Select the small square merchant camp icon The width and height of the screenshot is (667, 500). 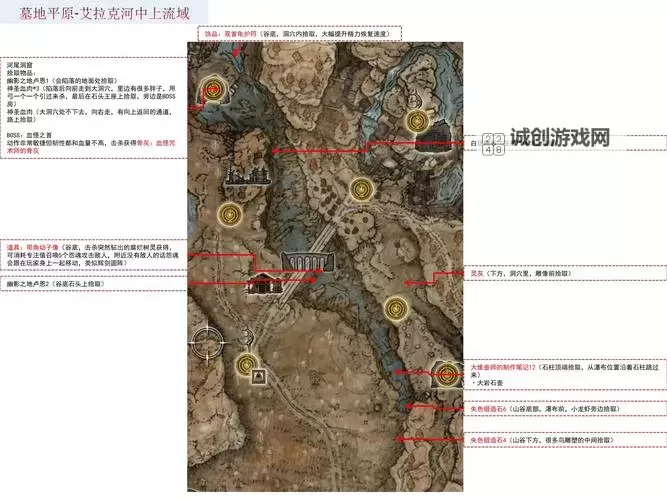pyautogui.click(x=259, y=376)
